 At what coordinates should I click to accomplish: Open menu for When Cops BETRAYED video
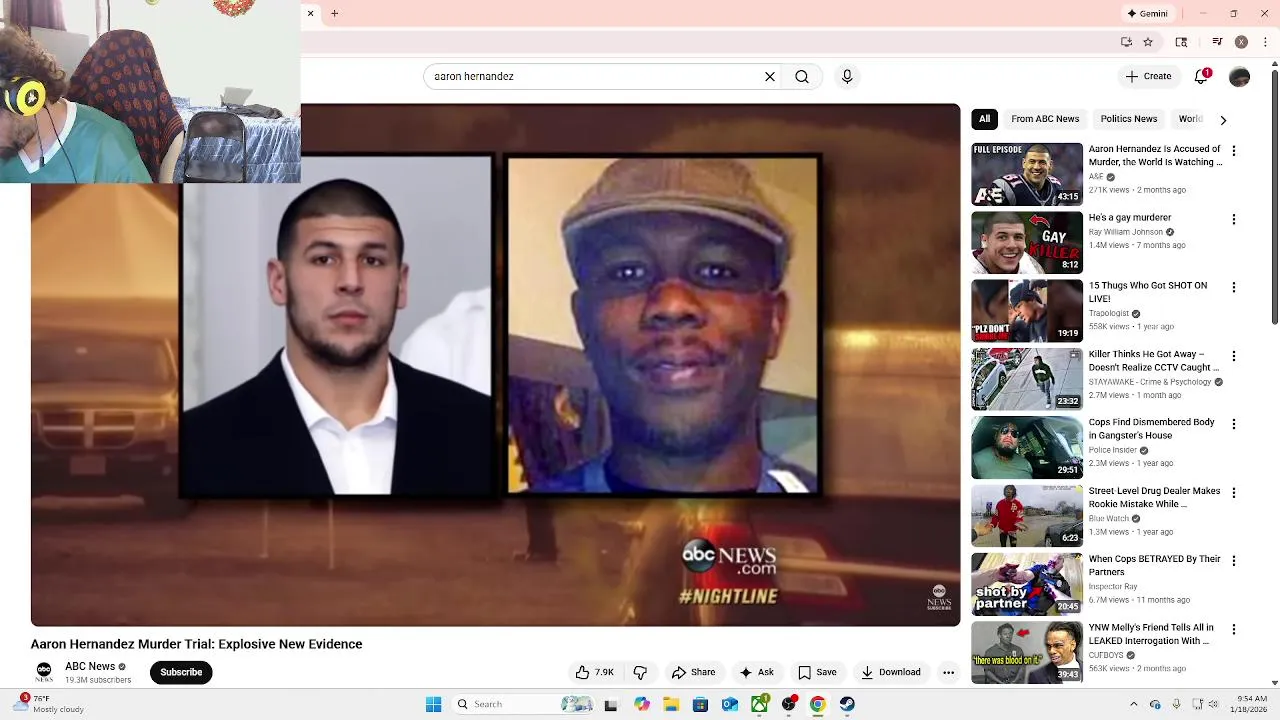(x=1234, y=561)
